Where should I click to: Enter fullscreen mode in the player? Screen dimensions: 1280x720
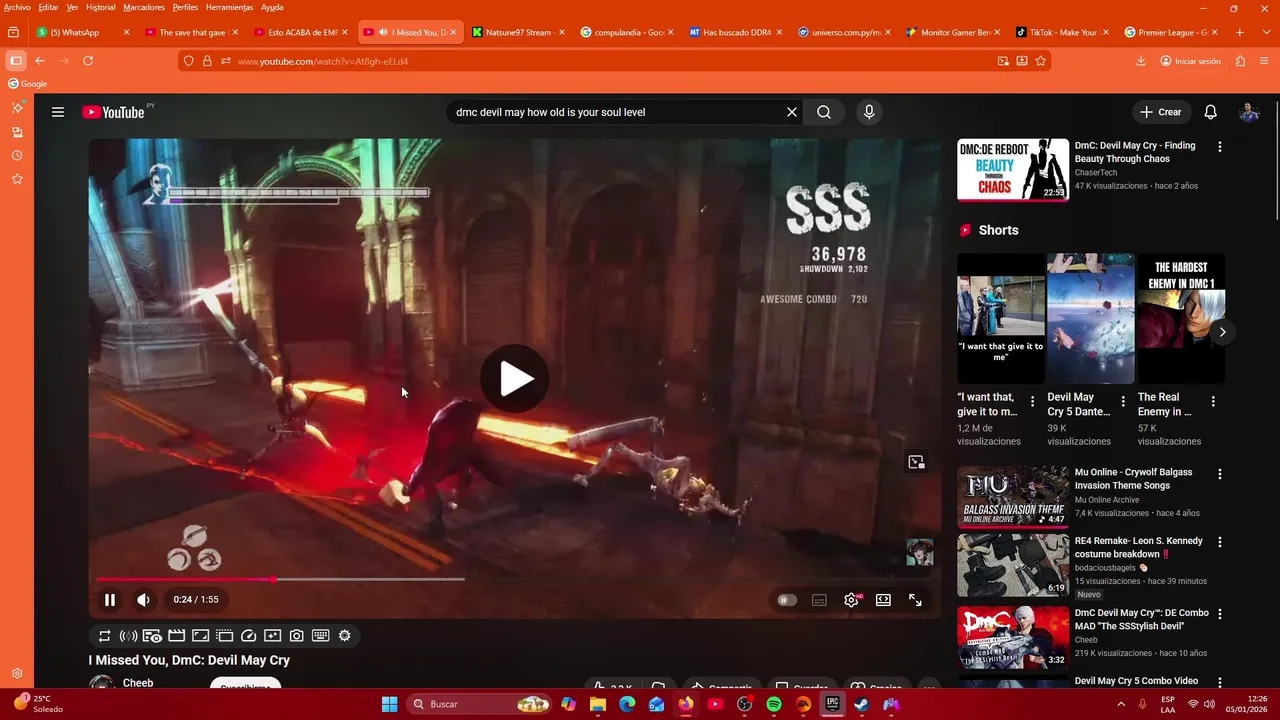915,600
